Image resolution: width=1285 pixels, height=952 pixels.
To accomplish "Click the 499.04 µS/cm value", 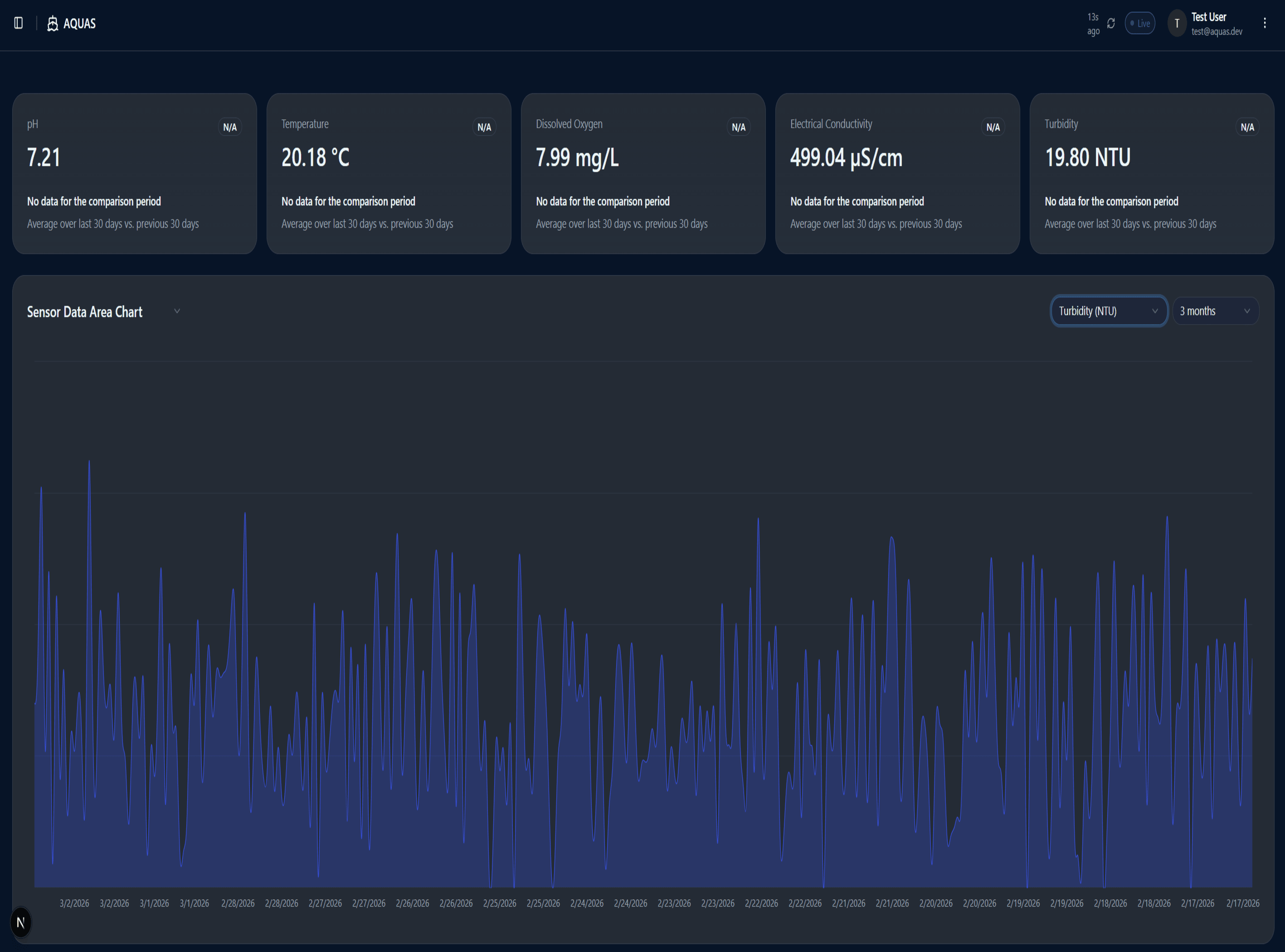I will (x=847, y=158).
